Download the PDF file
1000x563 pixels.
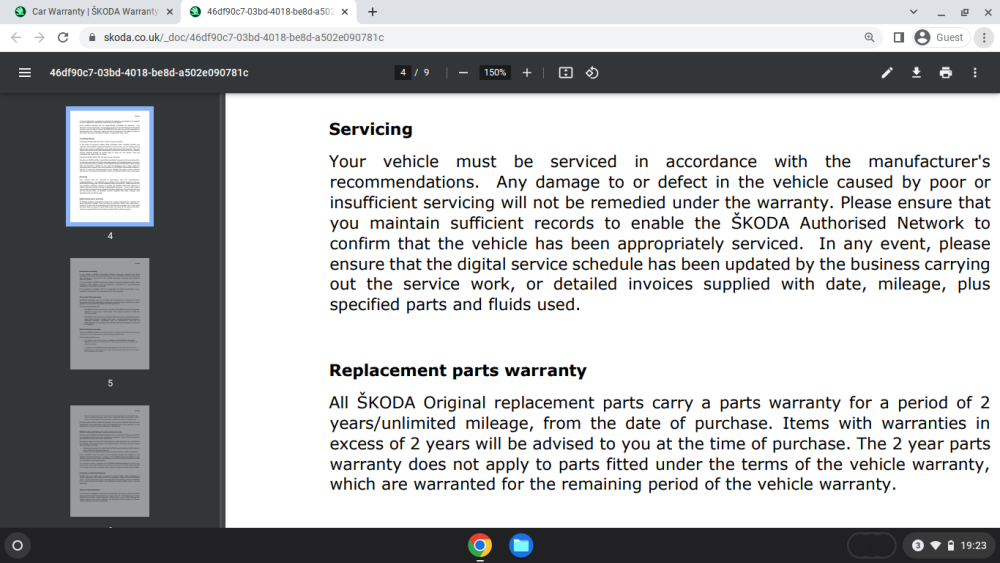(916, 73)
